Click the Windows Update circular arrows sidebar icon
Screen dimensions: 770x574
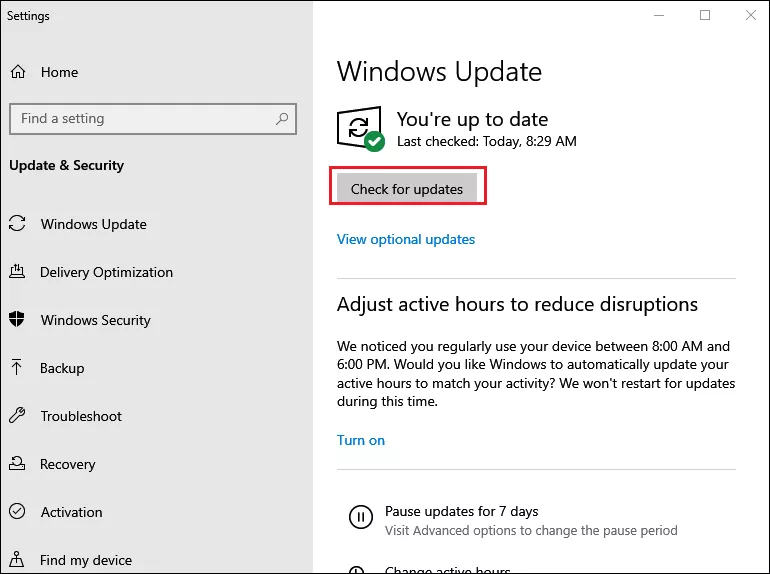[x=17, y=223]
